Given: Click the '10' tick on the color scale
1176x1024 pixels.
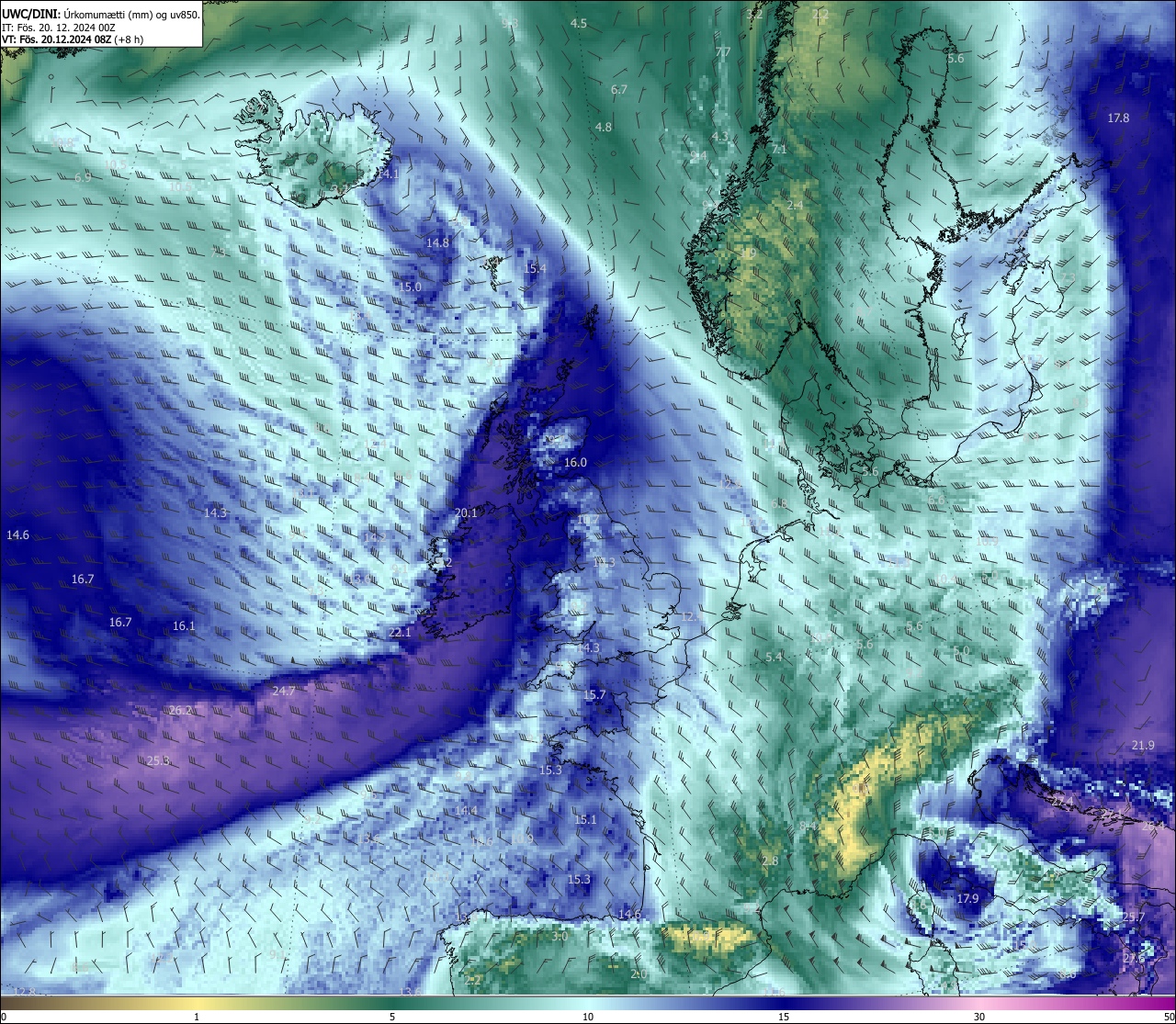Looking at the screenshot, I should [x=588, y=1017].
